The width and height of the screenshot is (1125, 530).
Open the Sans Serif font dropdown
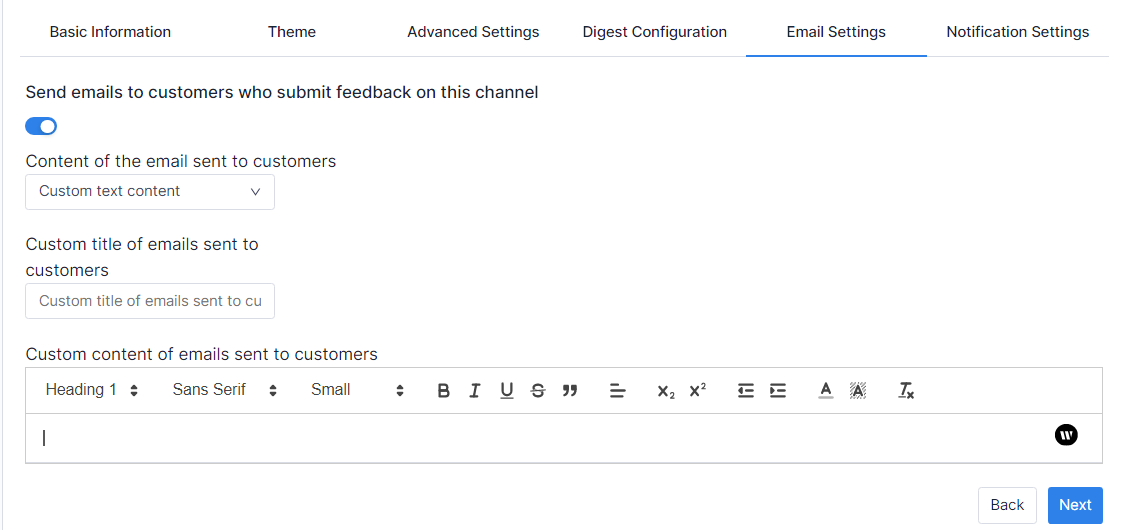point(224,390)
